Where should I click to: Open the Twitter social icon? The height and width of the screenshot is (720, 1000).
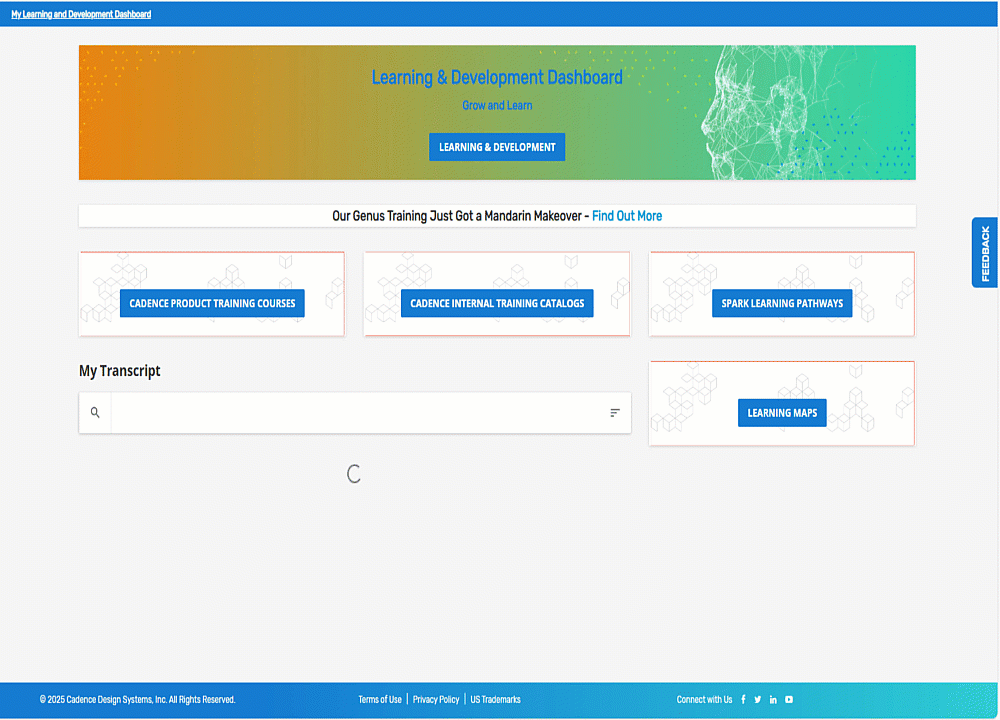click(x=758, y=700)
